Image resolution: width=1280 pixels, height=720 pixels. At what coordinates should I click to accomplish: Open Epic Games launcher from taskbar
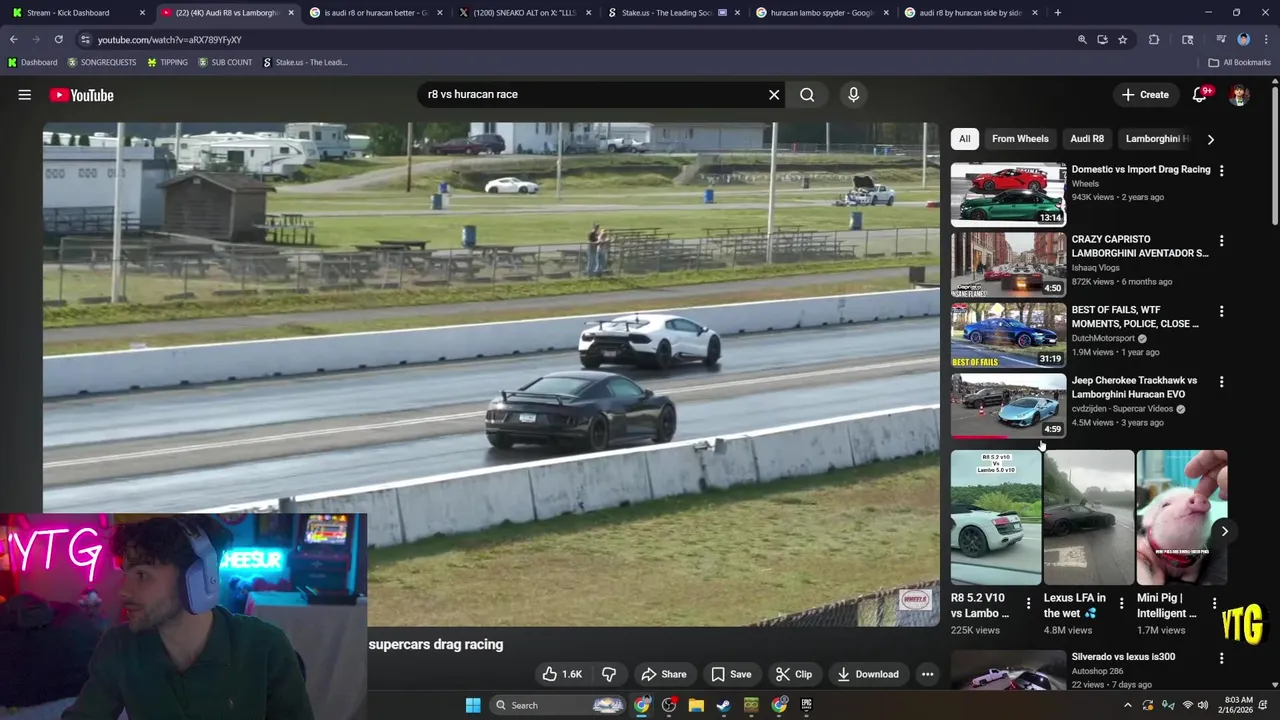pyautogui.click(x=805, y=705)
